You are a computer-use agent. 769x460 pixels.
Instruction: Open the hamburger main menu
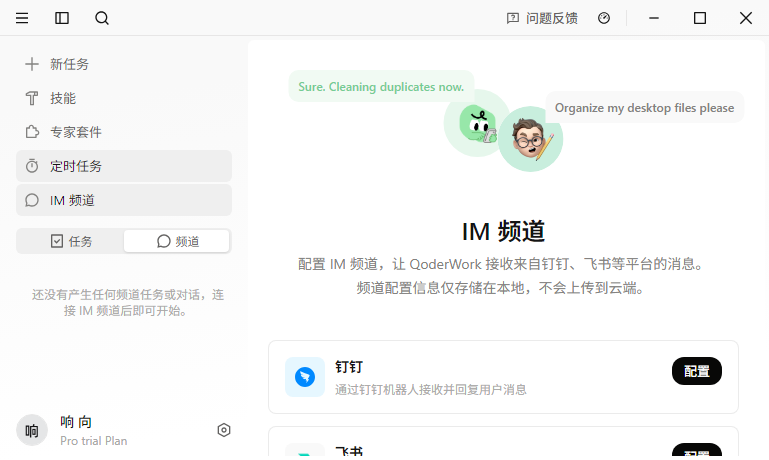22,18
